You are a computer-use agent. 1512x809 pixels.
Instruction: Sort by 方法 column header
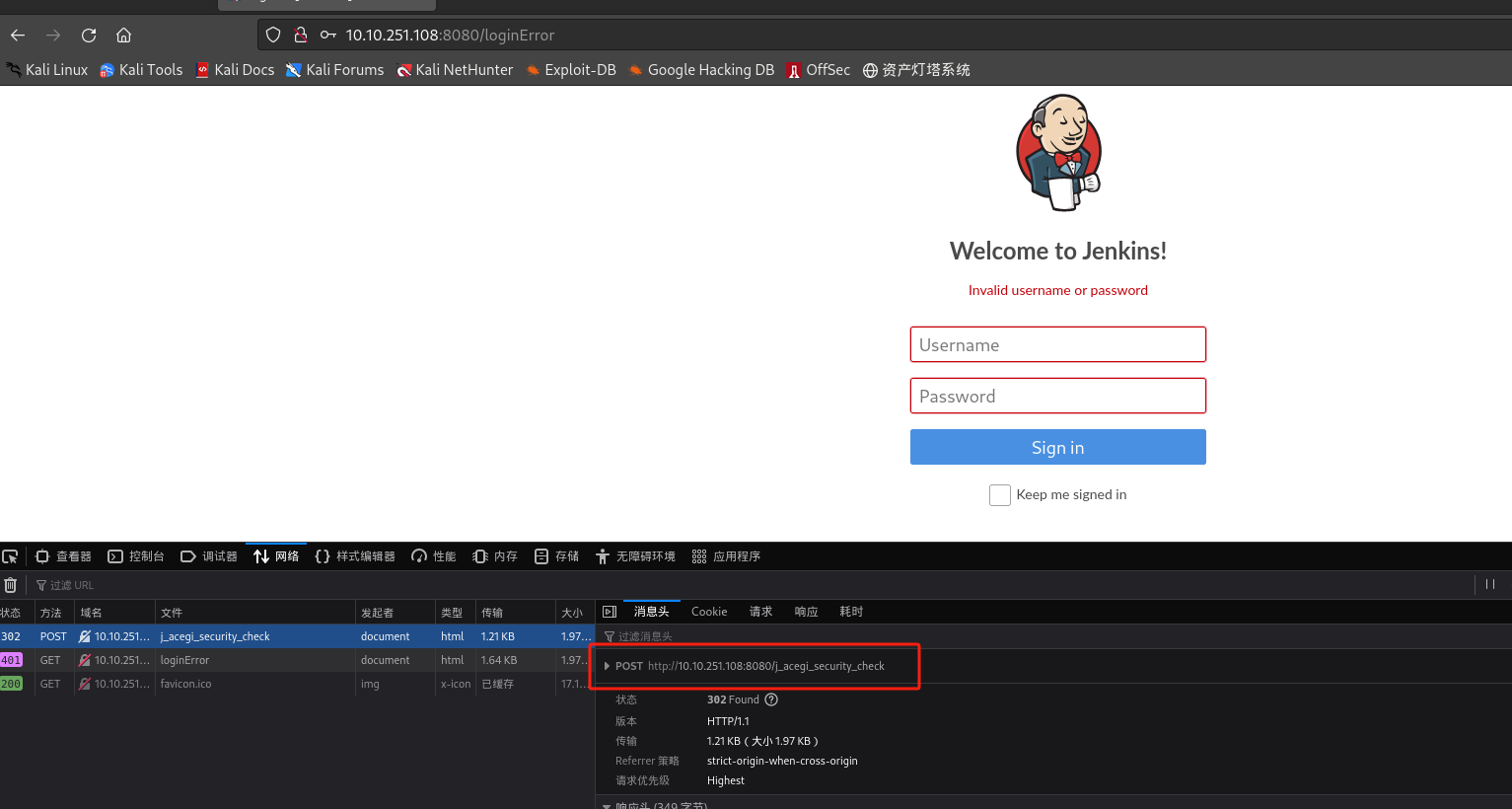point(54,613)
